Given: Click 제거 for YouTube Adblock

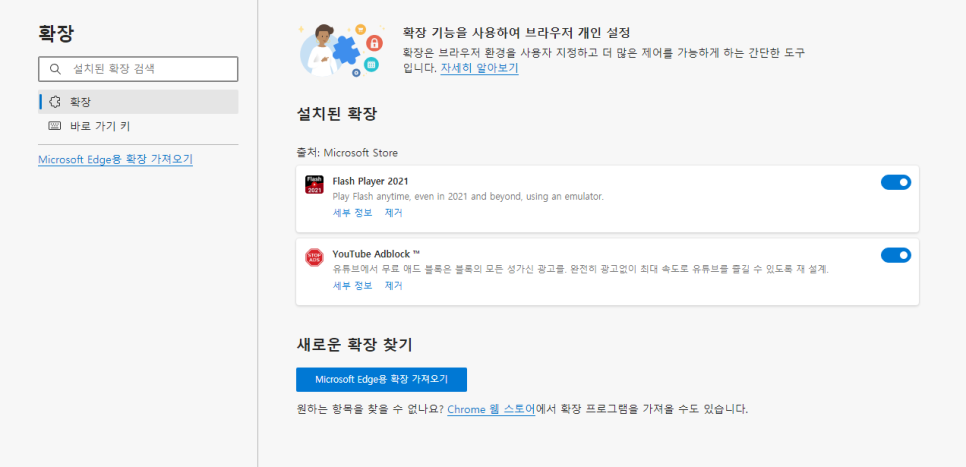Looking at the screenshot, I should pyautogui.click(x=394, y=285).
